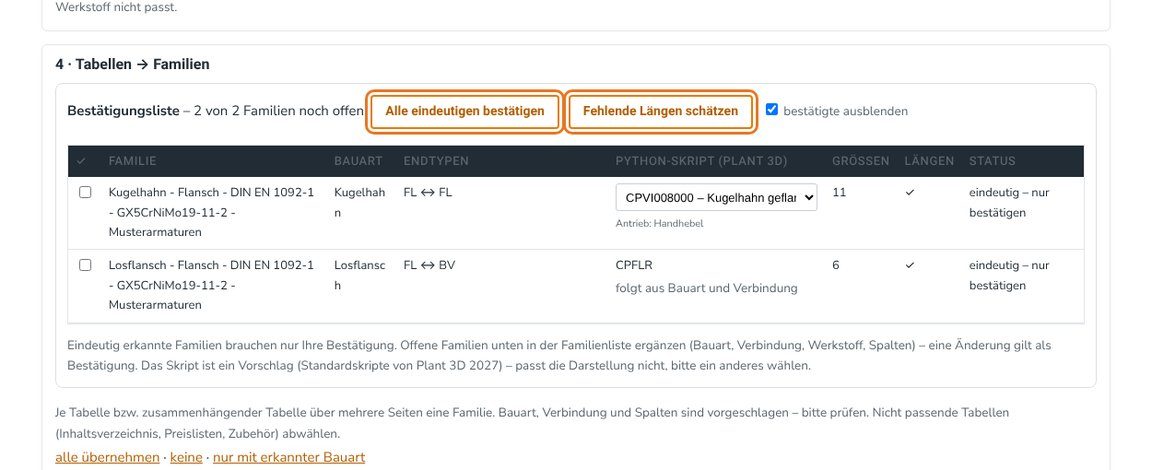Click the size count '11' cell
Image resolution: width=1152 pixels, height=470 pixels.
point(839,192)
